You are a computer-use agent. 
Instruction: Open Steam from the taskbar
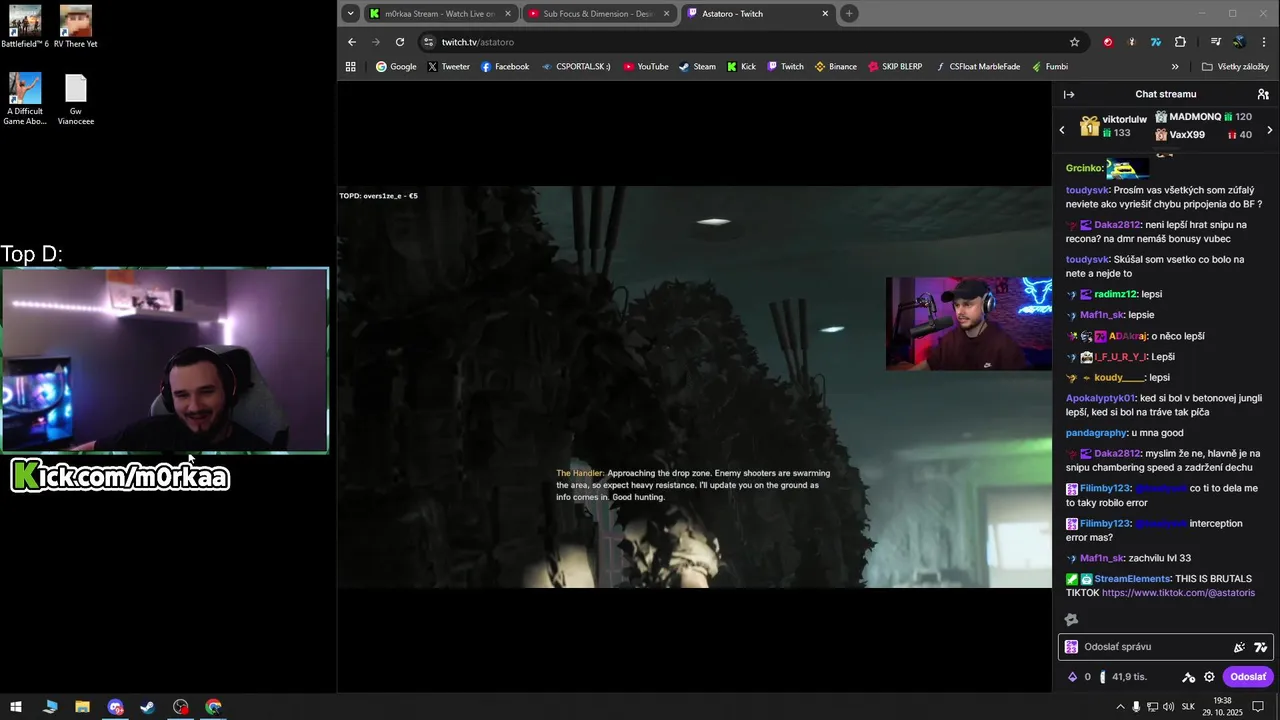147,707
